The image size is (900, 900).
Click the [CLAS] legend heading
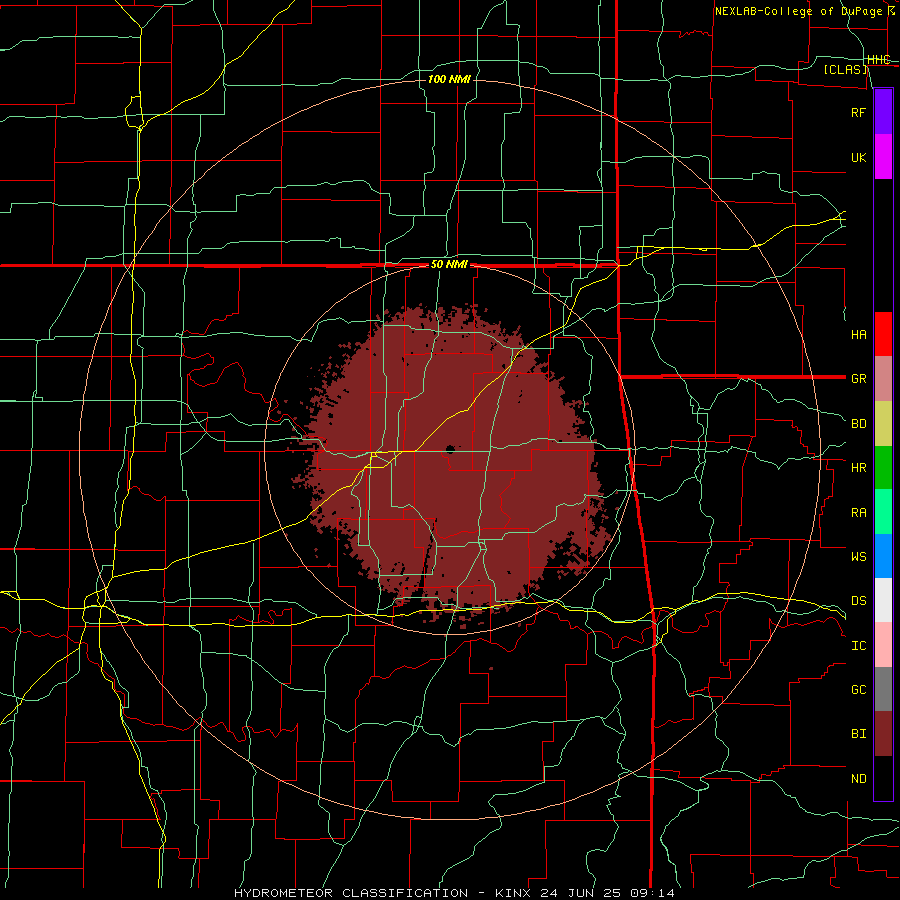click(x=845, y=69)
